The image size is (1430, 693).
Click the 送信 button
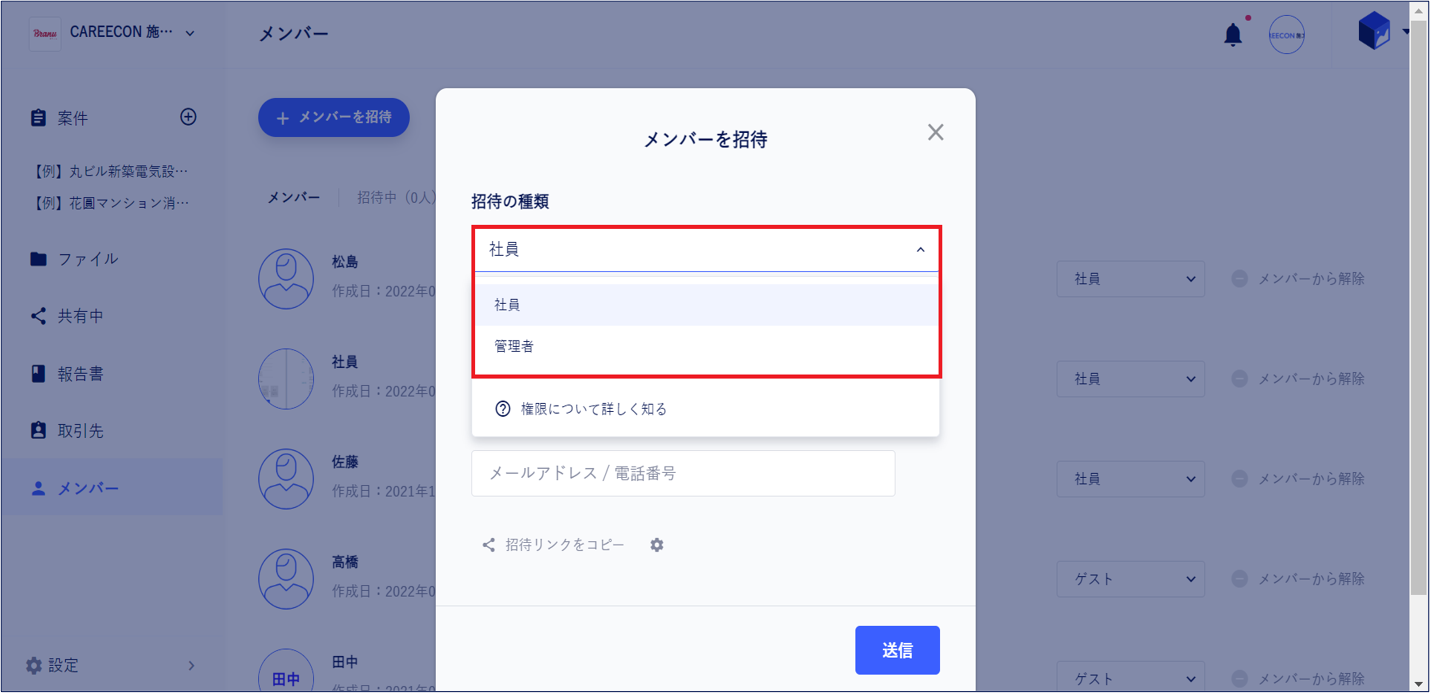[x=897, y=650]
